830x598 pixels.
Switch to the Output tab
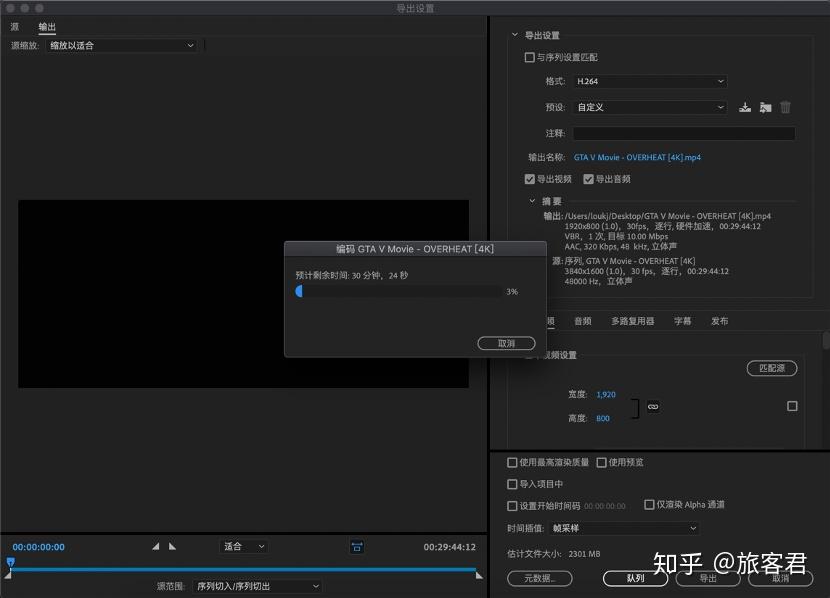[x=47, y=26]
